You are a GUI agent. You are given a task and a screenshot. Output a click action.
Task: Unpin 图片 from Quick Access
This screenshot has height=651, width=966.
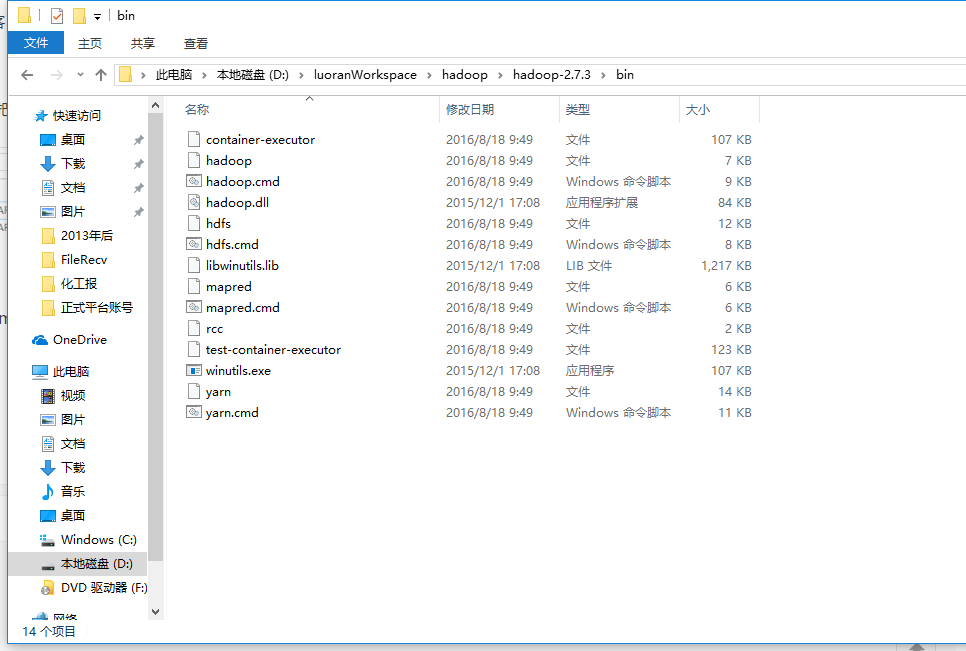point(139,211)
